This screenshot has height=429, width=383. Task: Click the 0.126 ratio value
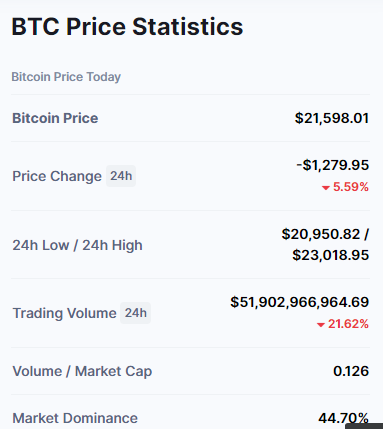[351, 371]
